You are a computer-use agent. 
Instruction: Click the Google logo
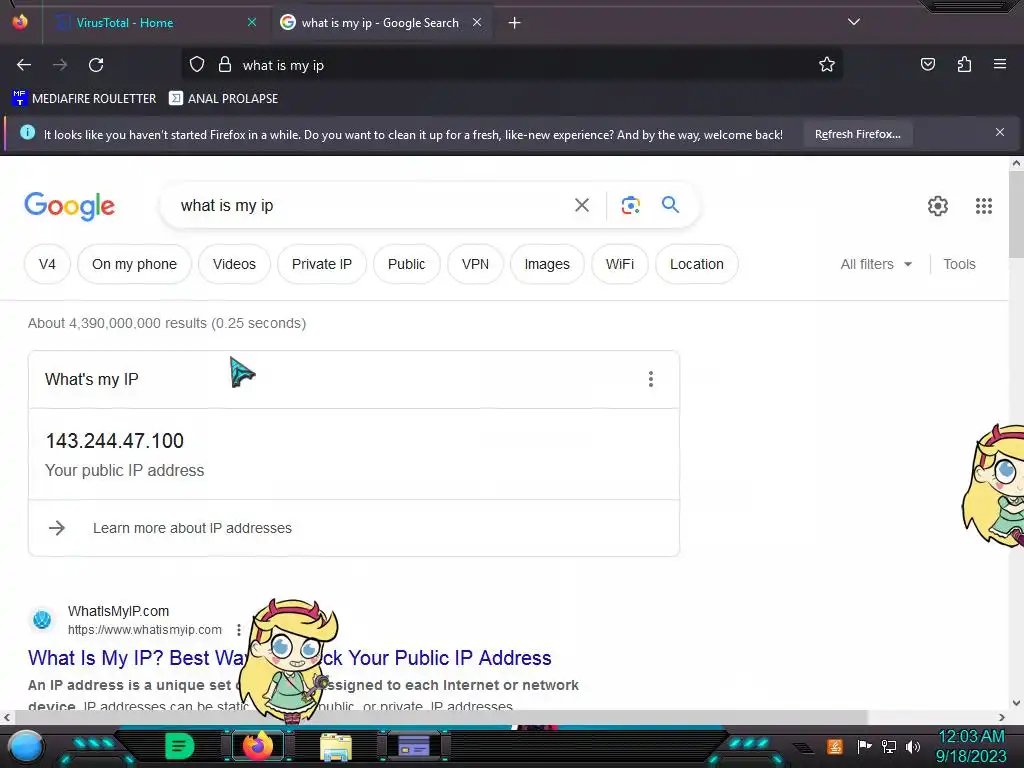pyautogui.click(x=69, y=206)
